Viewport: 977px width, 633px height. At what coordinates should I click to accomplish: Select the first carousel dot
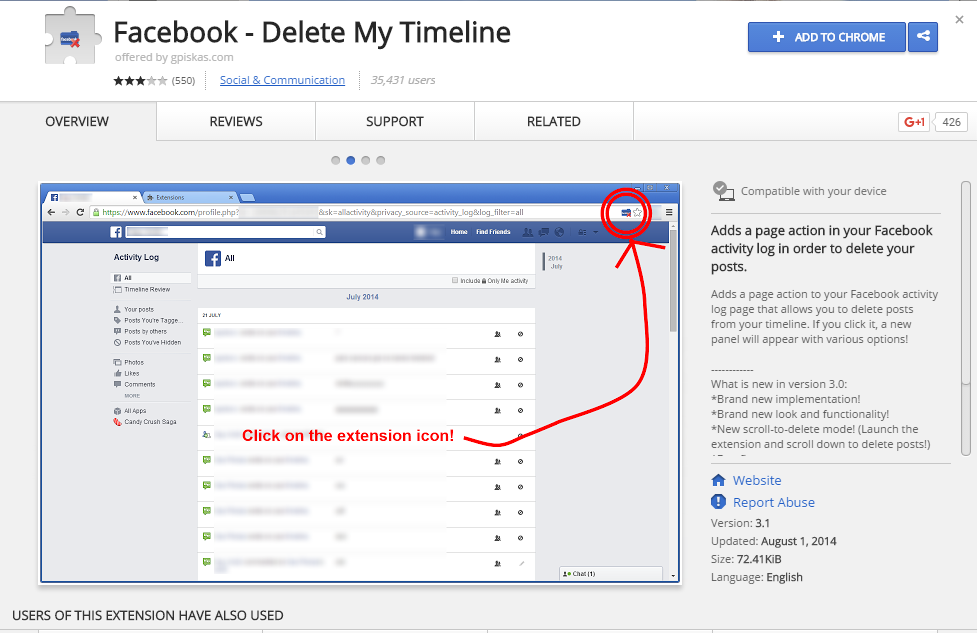[336, 160]
